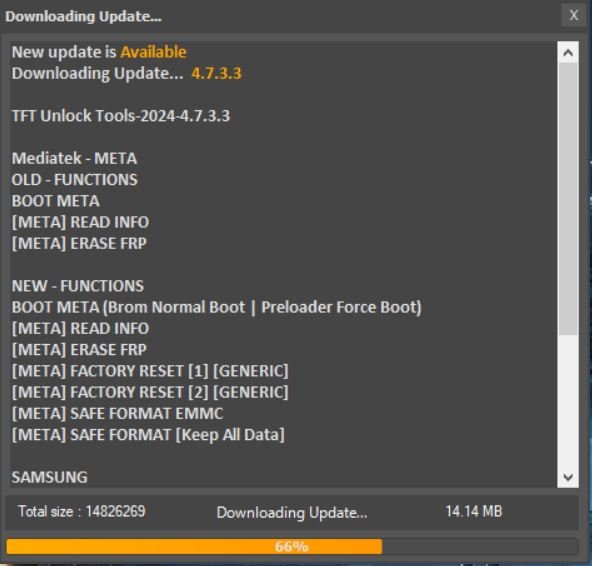Click the 'OLD - FUNCTIONS' line

(74, 179)
